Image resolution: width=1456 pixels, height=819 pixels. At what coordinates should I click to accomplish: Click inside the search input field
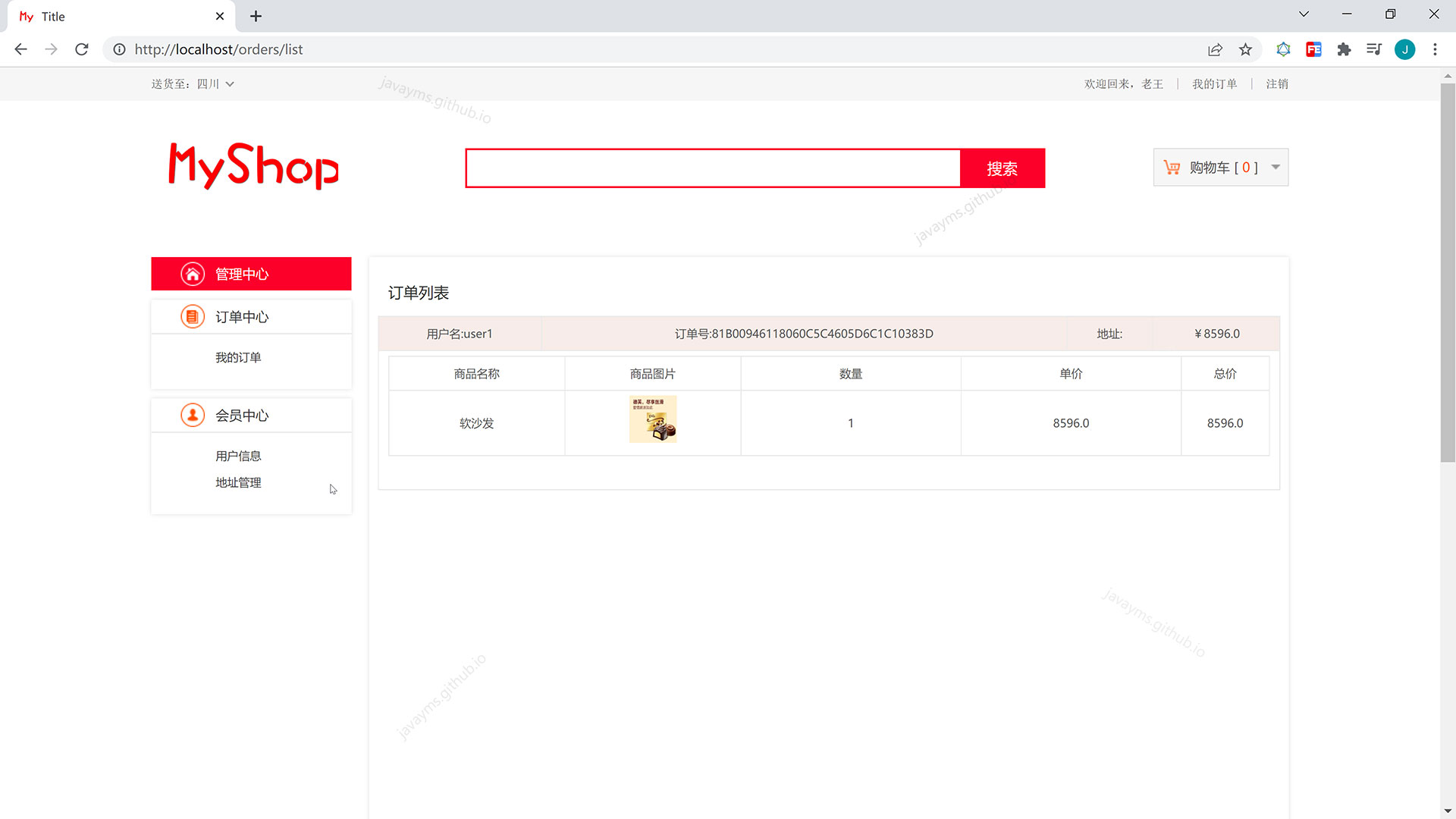pos(713,168)
